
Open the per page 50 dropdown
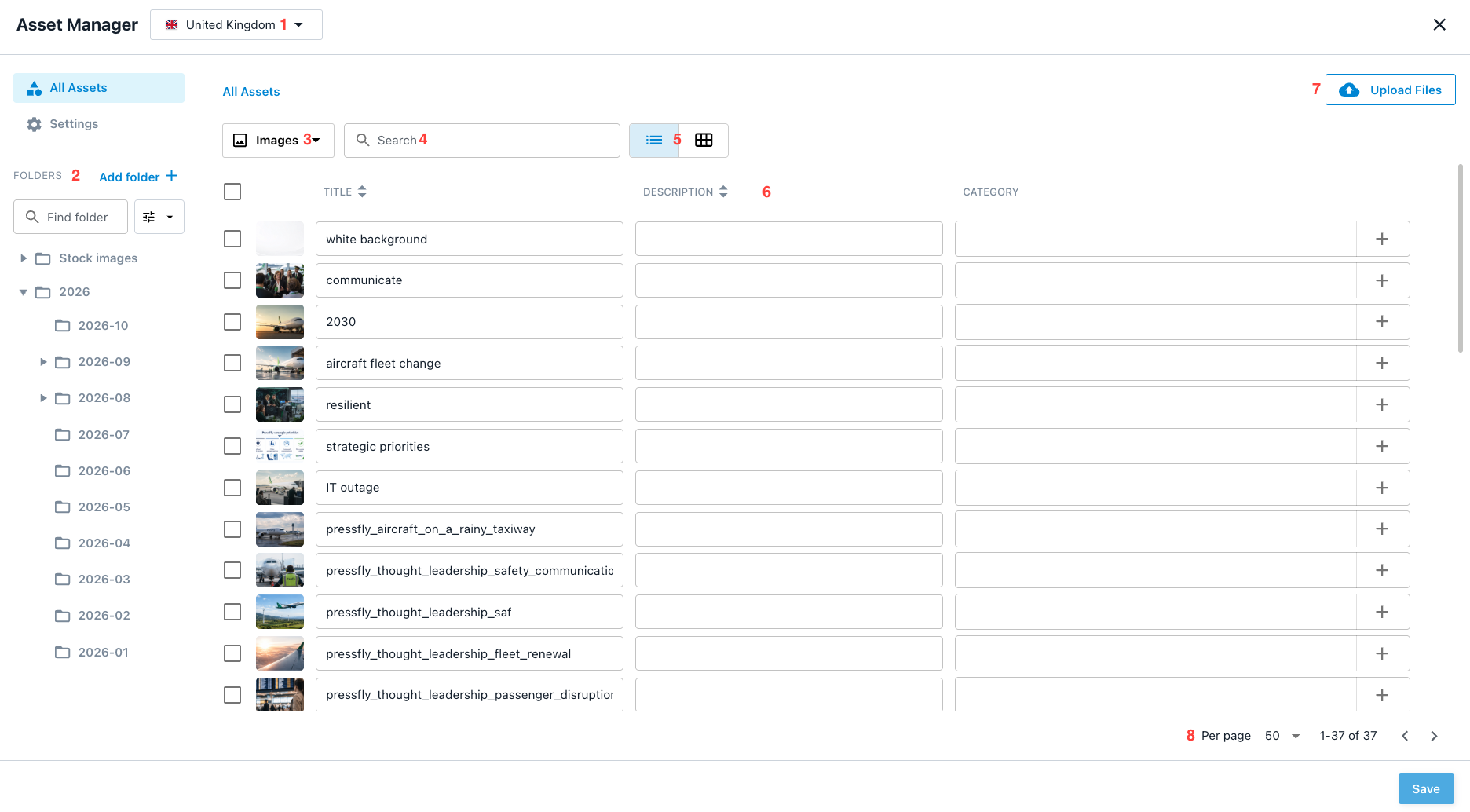pyautogui.click(x=1282, y=736)
